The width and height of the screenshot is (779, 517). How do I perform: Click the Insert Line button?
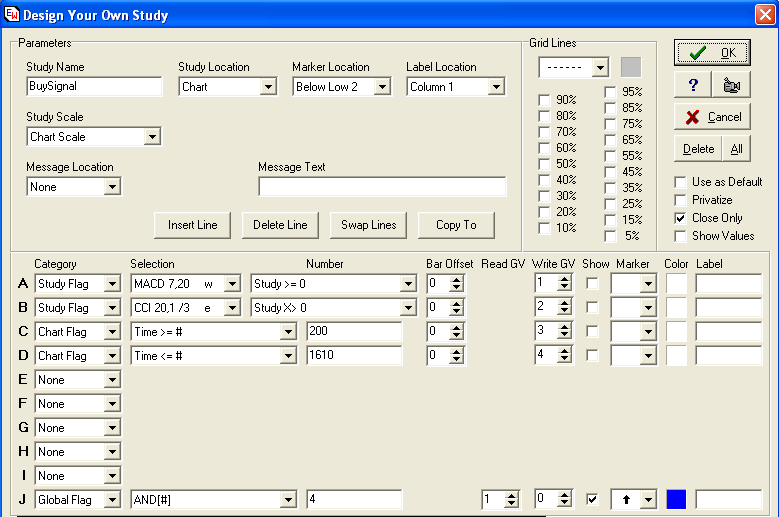pyautogui.click(x=194, y=225)
